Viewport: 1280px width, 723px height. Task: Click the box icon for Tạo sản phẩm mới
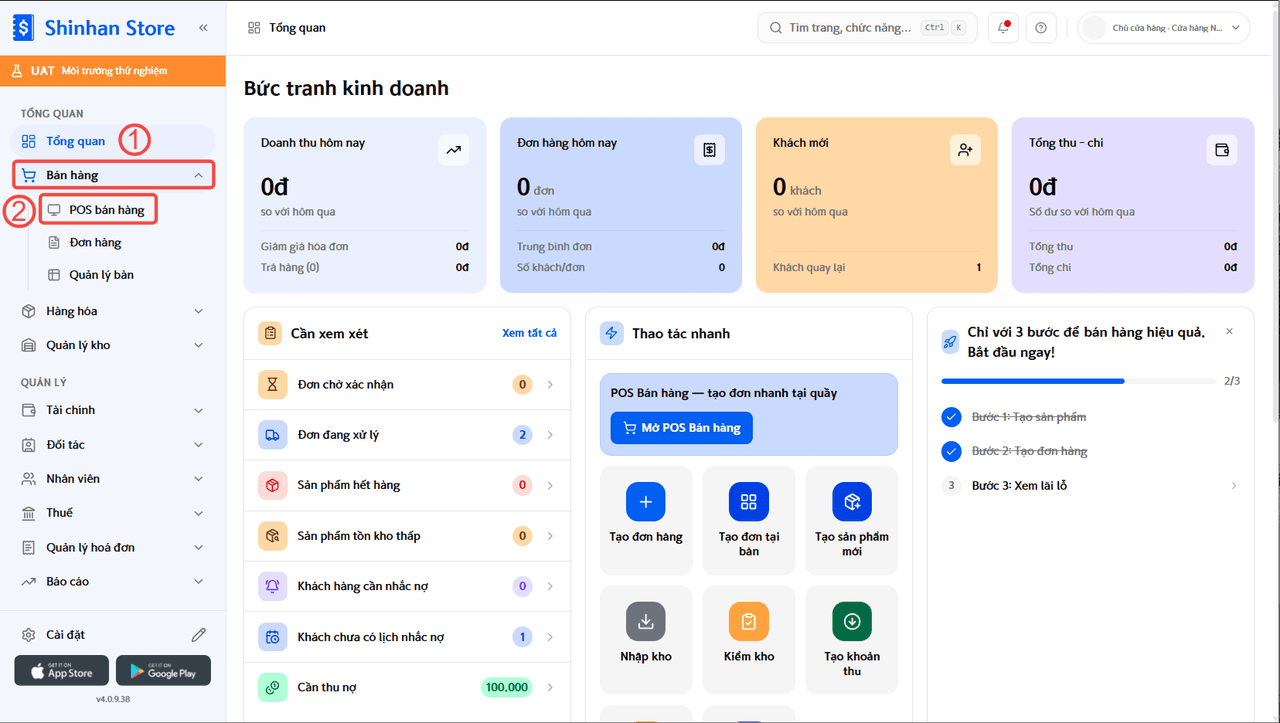852,502
